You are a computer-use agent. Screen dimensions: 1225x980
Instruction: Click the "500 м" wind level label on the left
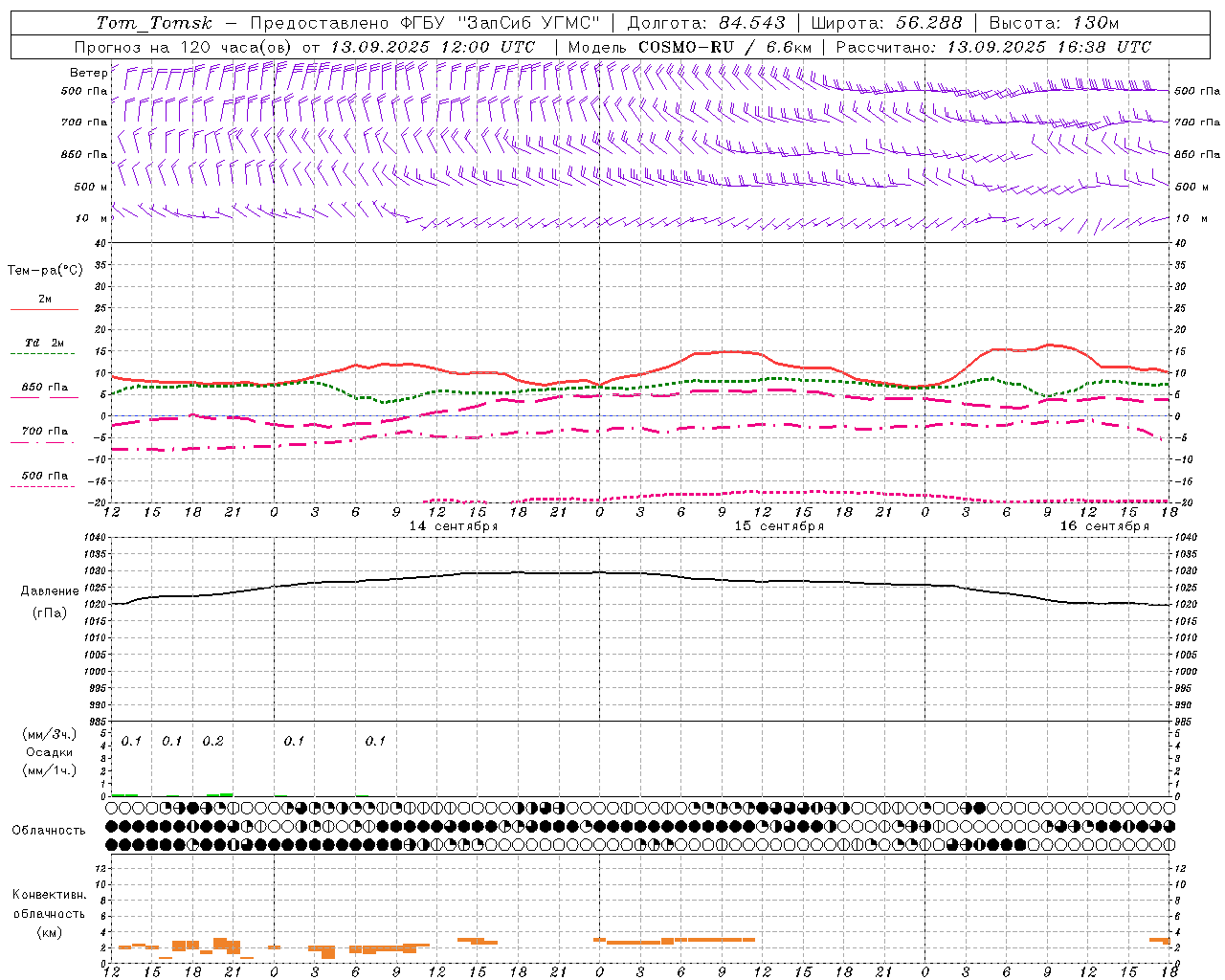coord(91,187)
